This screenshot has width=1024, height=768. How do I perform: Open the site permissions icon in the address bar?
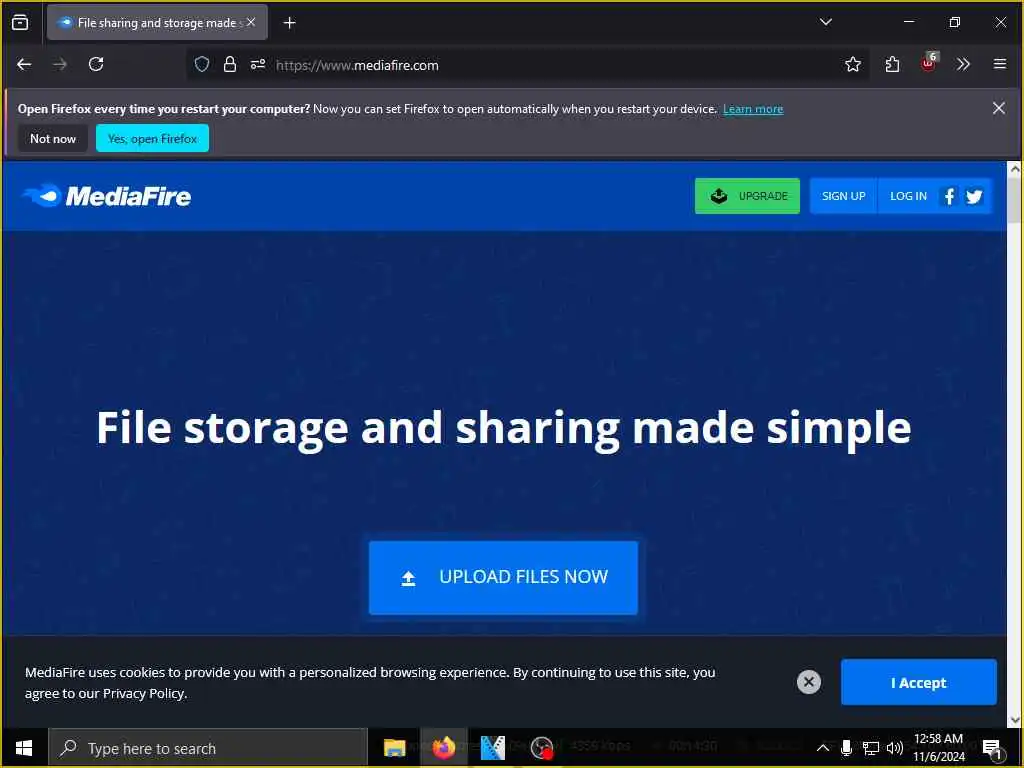(x=258, y=64)
